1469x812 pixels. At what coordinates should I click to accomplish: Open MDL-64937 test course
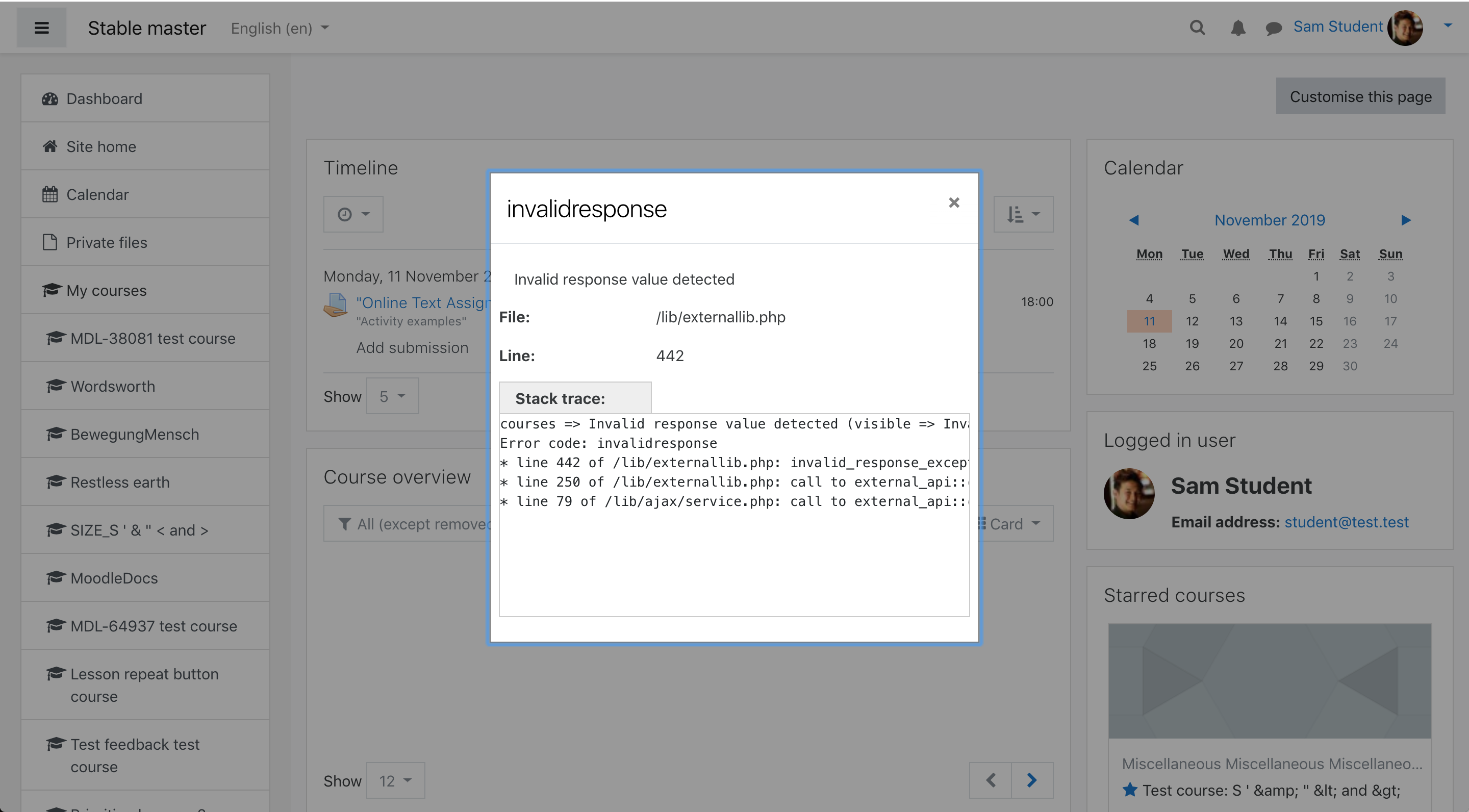click(145, 625)
